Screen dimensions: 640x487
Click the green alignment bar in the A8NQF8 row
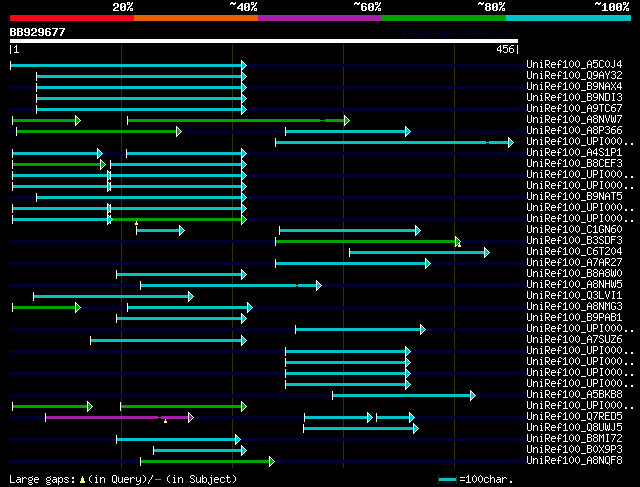(x=207, y=462)
